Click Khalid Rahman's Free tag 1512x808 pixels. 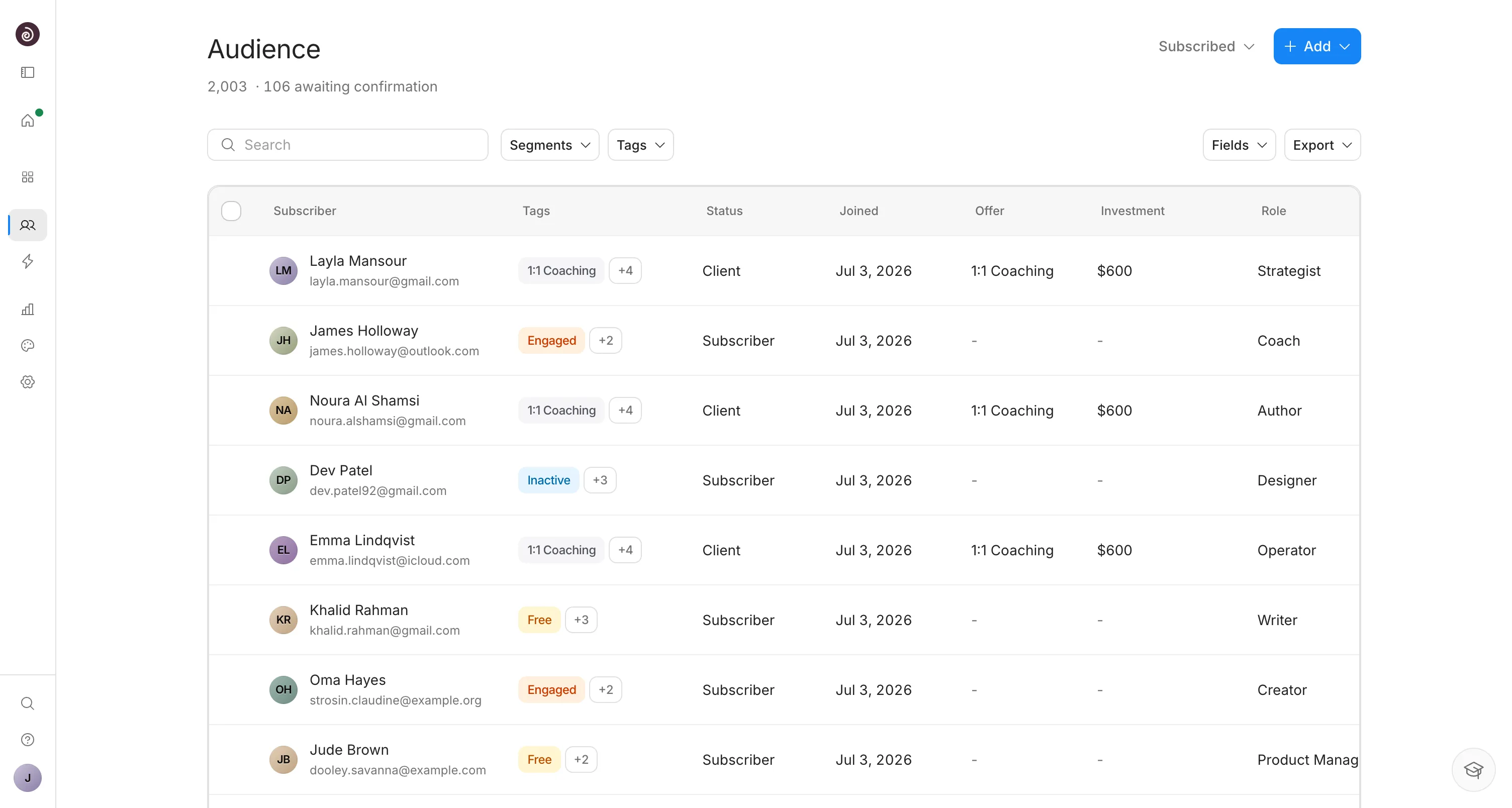point(539,620)
